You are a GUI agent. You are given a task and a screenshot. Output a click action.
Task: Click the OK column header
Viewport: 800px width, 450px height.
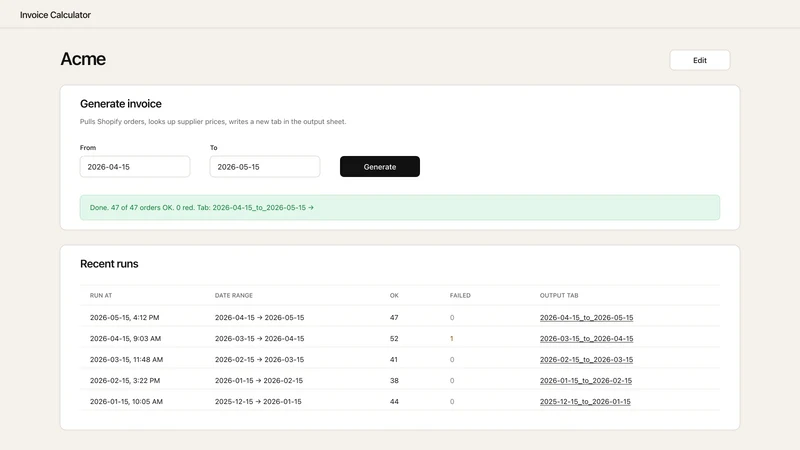(394, 295)
